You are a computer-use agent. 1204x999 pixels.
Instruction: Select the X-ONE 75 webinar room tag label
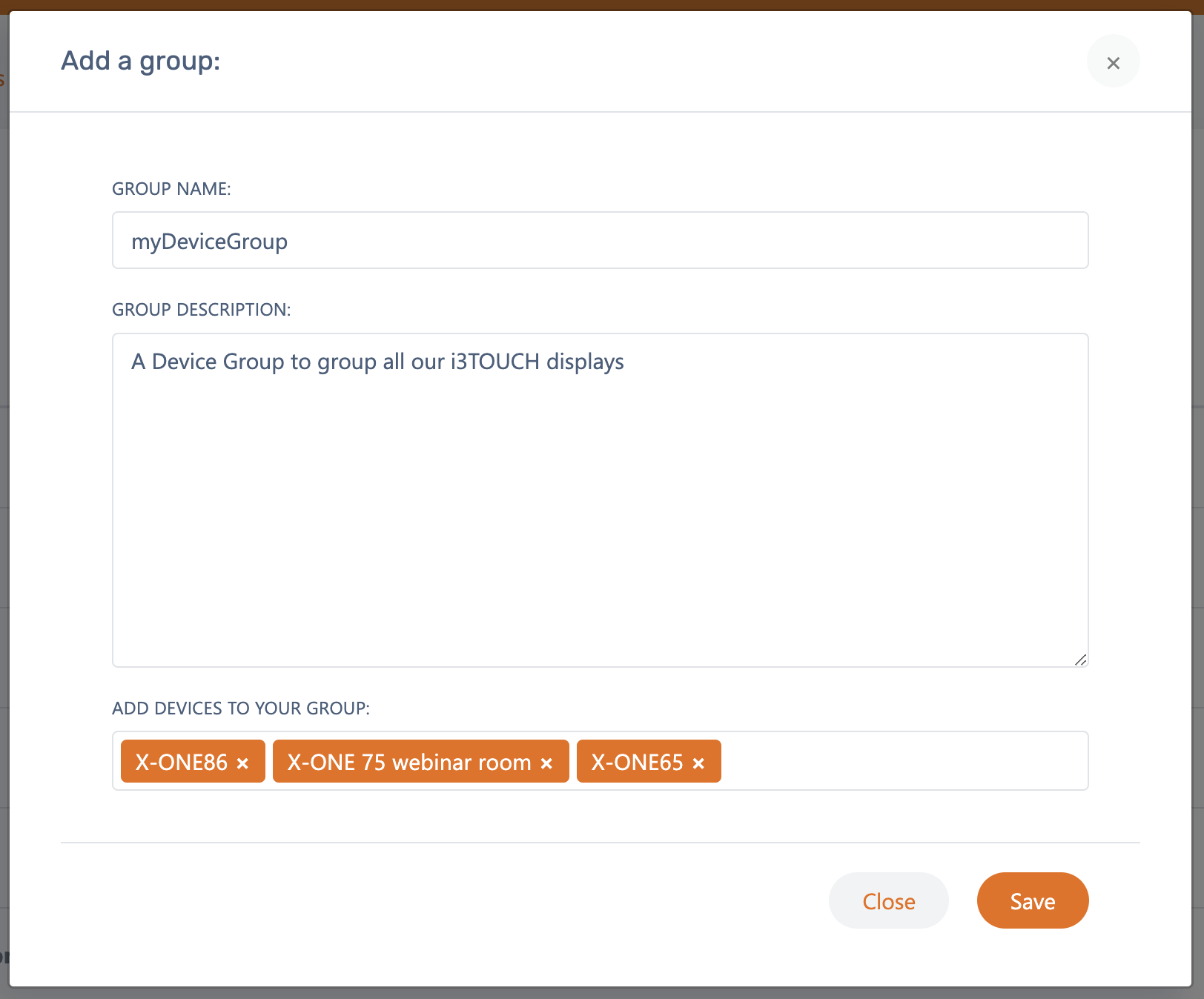(408, 762)
